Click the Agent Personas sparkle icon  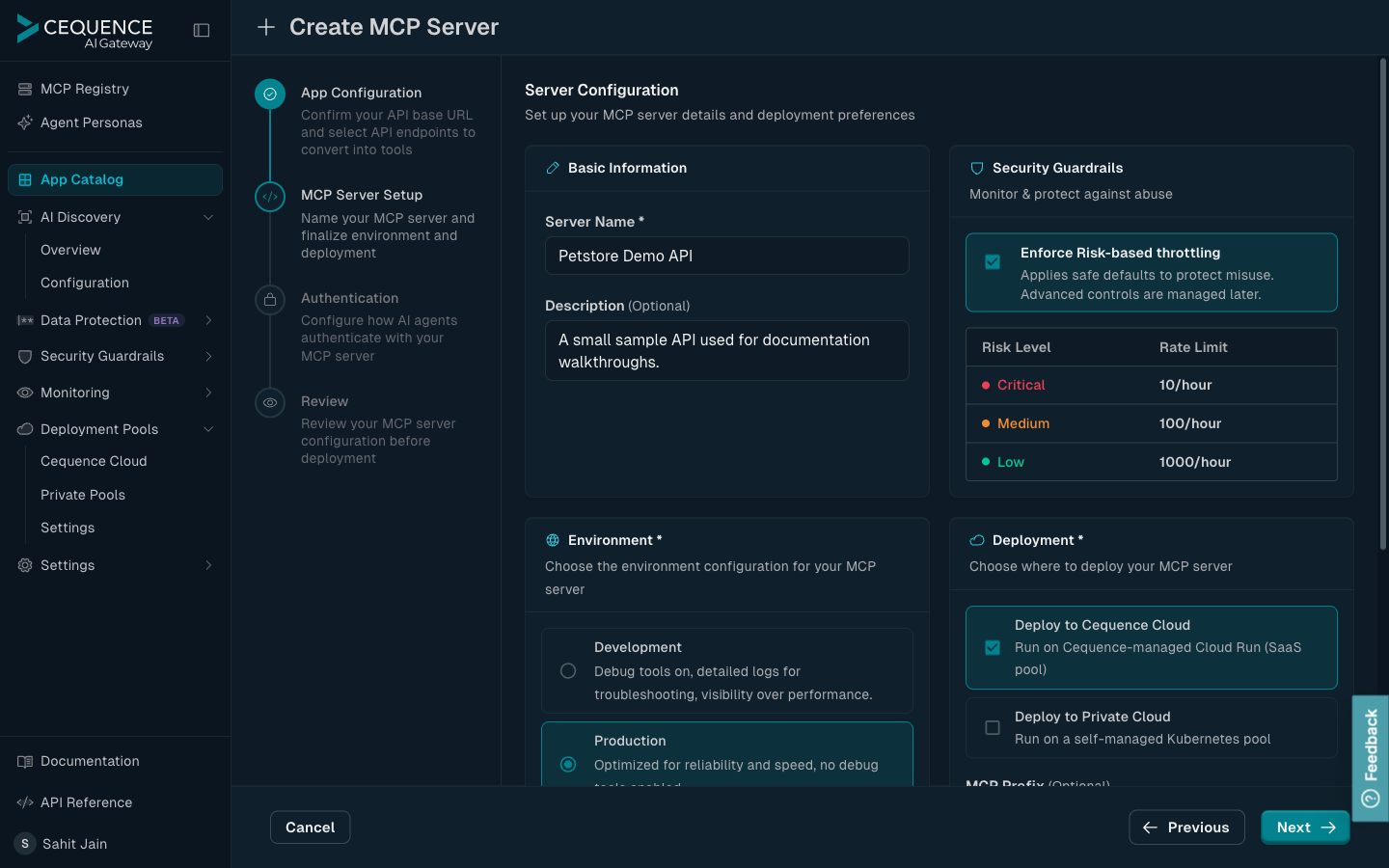point(25,122)
